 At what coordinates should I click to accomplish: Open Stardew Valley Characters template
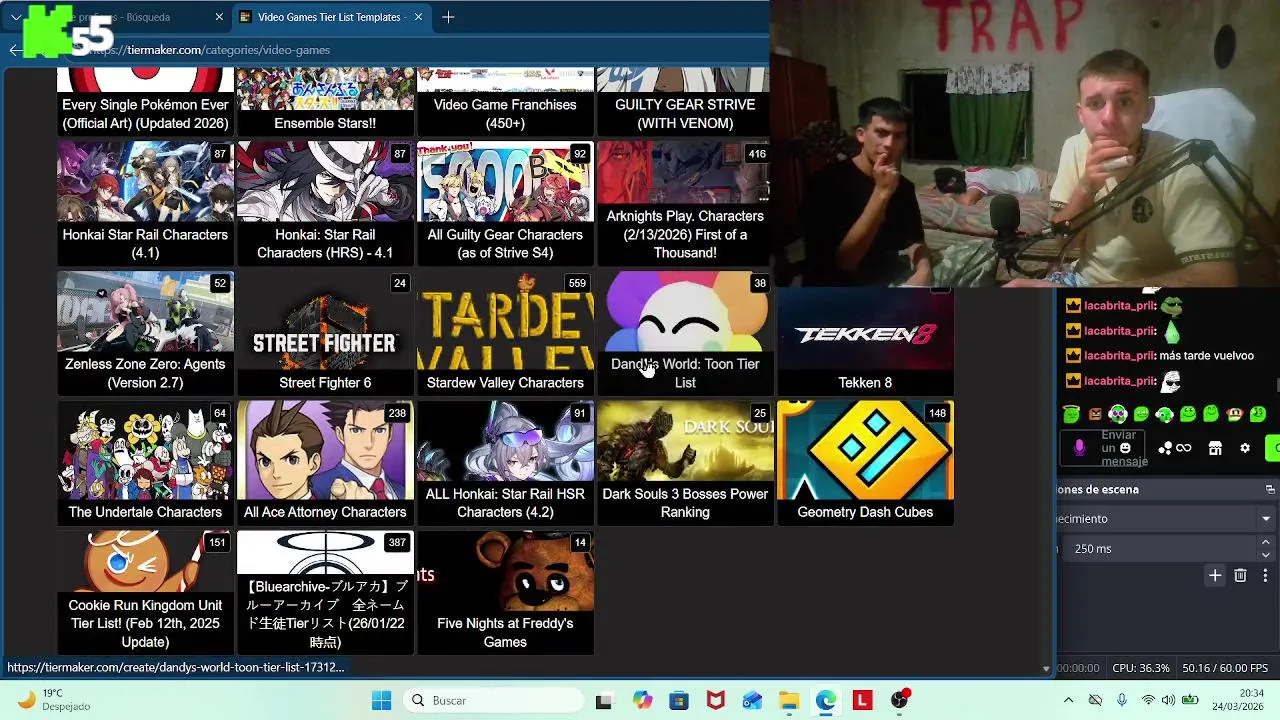click(x=505, y=333)
